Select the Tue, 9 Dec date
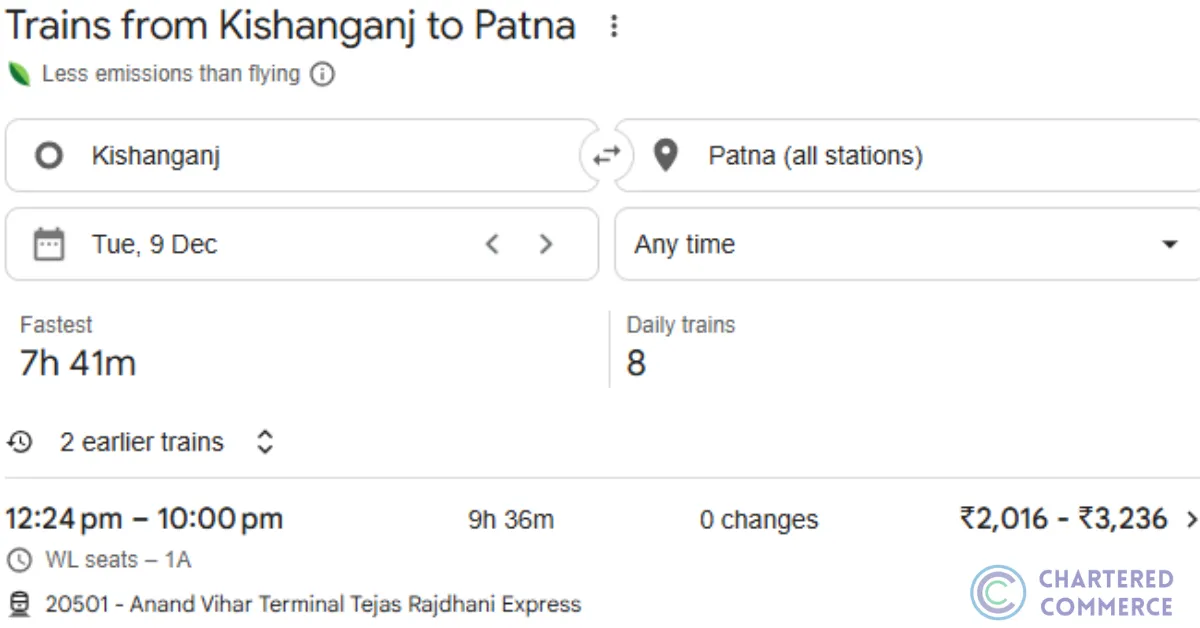This screenshot has width=1200, height=628. (155, 244)
